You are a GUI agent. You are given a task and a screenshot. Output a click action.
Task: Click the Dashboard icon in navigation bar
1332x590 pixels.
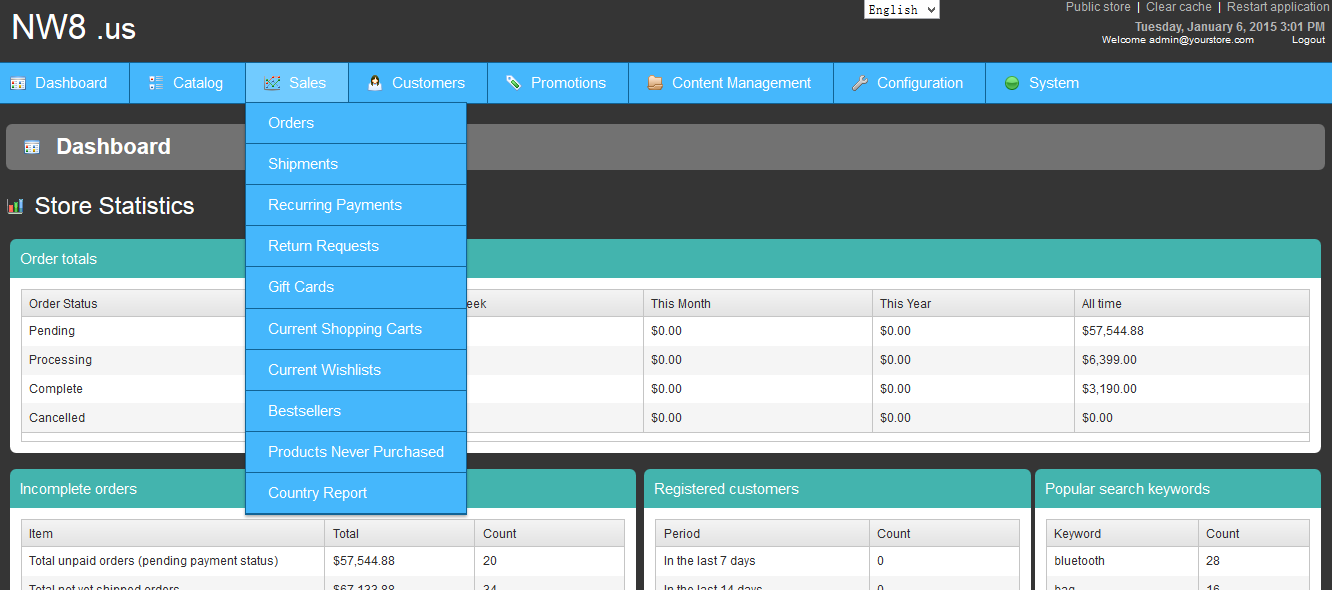[x=18, y=83]
